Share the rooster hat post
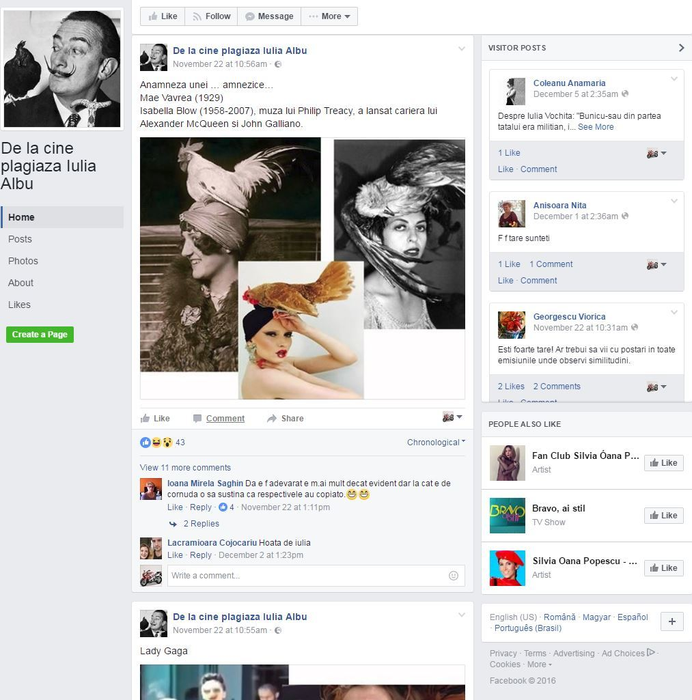 pyautogui.click(x=285, y=418)
